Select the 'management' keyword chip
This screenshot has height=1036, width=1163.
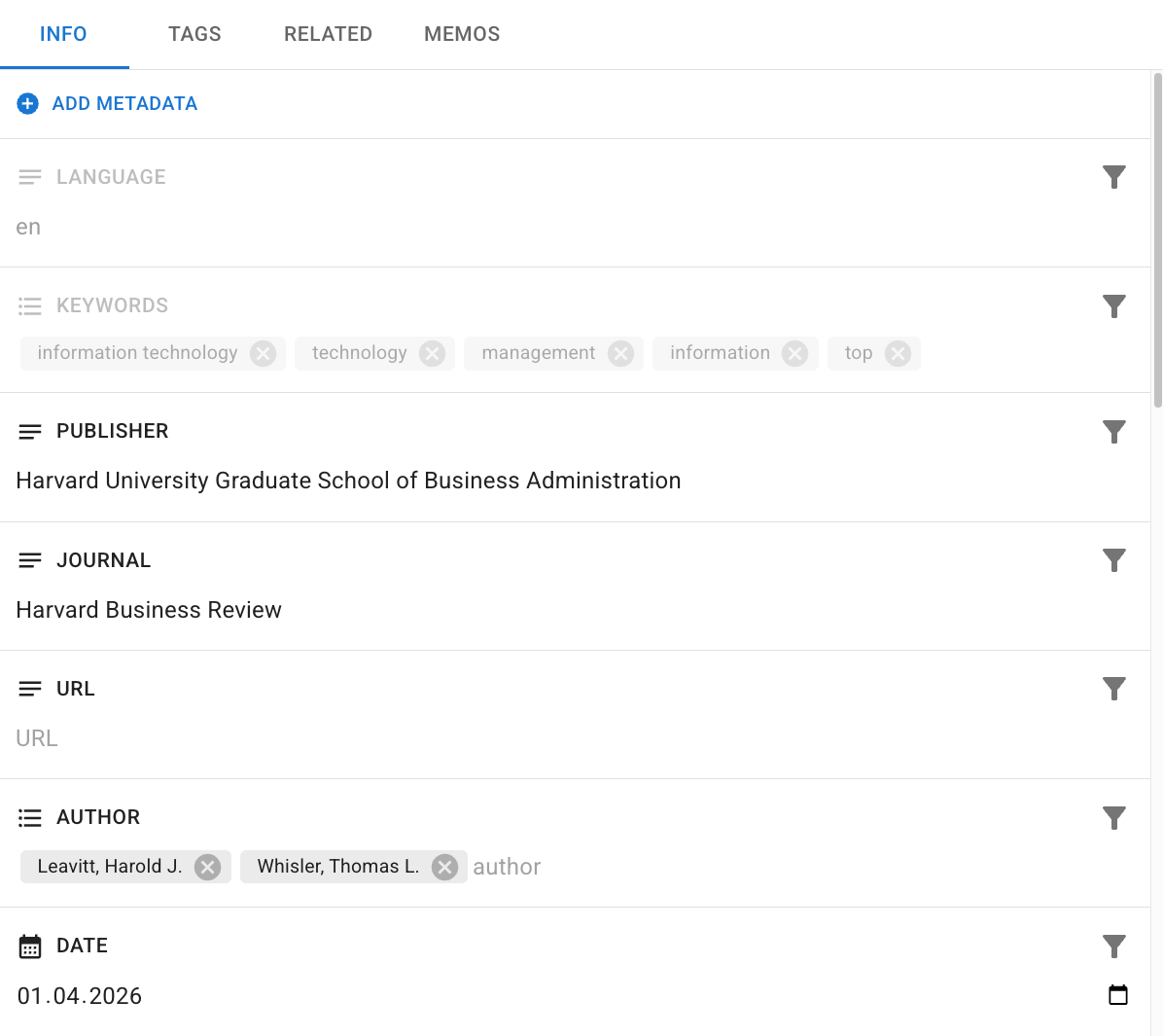[553, 353]
